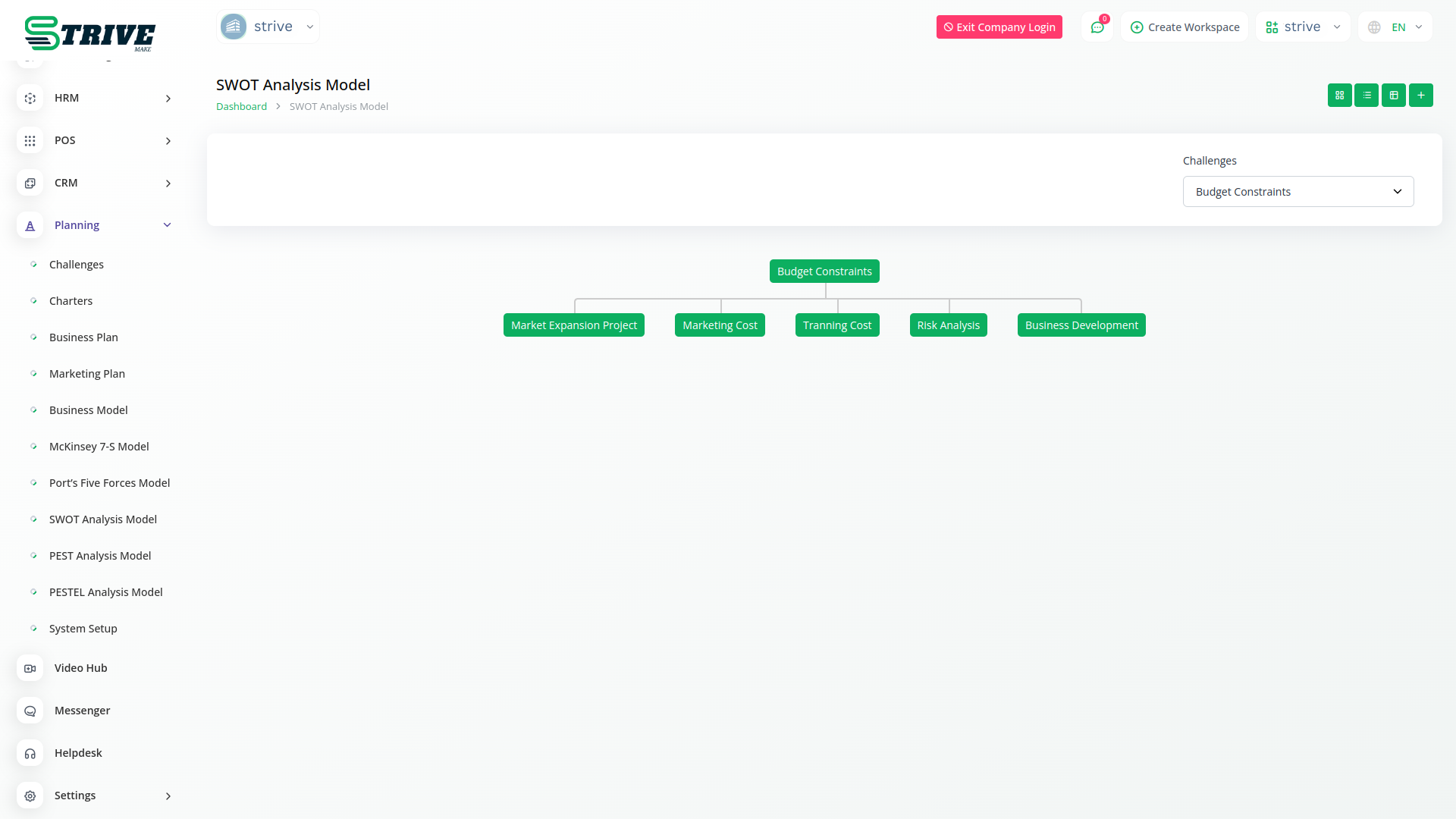Select the Risk Analysis node
The image size is (1456, 819).
(948, 325)
